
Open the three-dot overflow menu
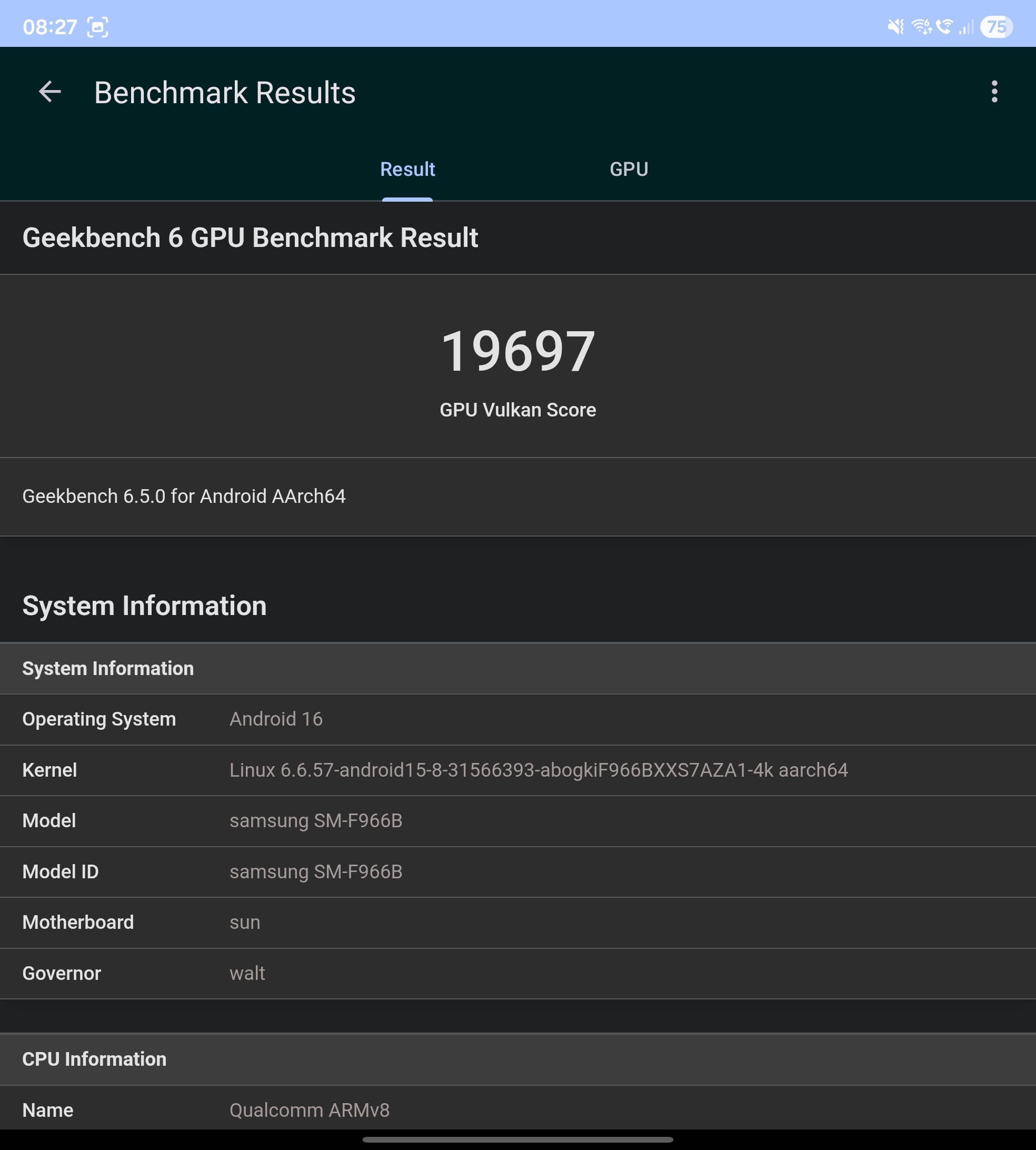coord(994,92)
